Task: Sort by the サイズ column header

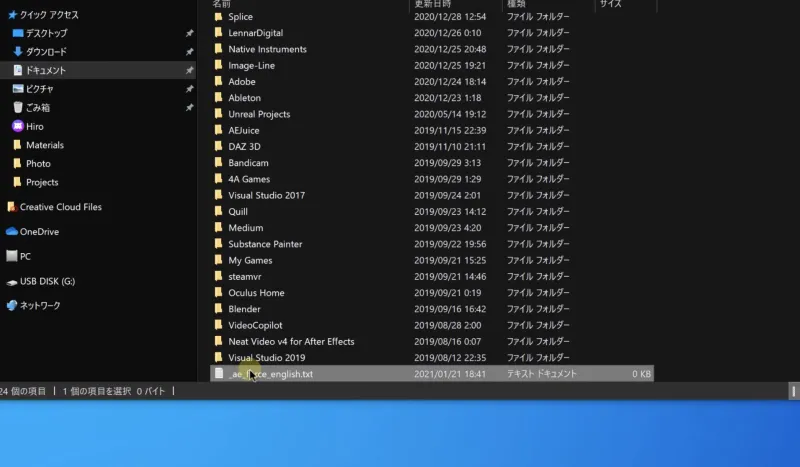Action: tap(611, 4)
